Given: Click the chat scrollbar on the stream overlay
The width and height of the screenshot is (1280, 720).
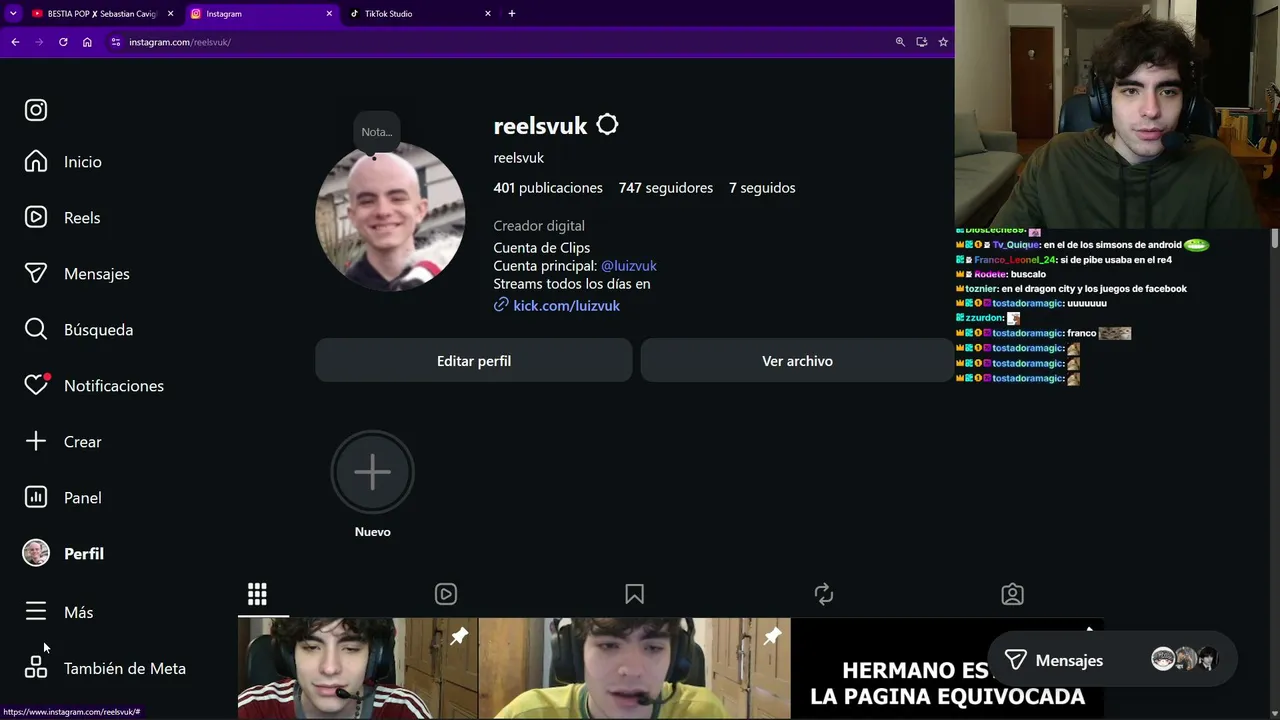Looking at the screenshot, I should [x=1275, y=238].
